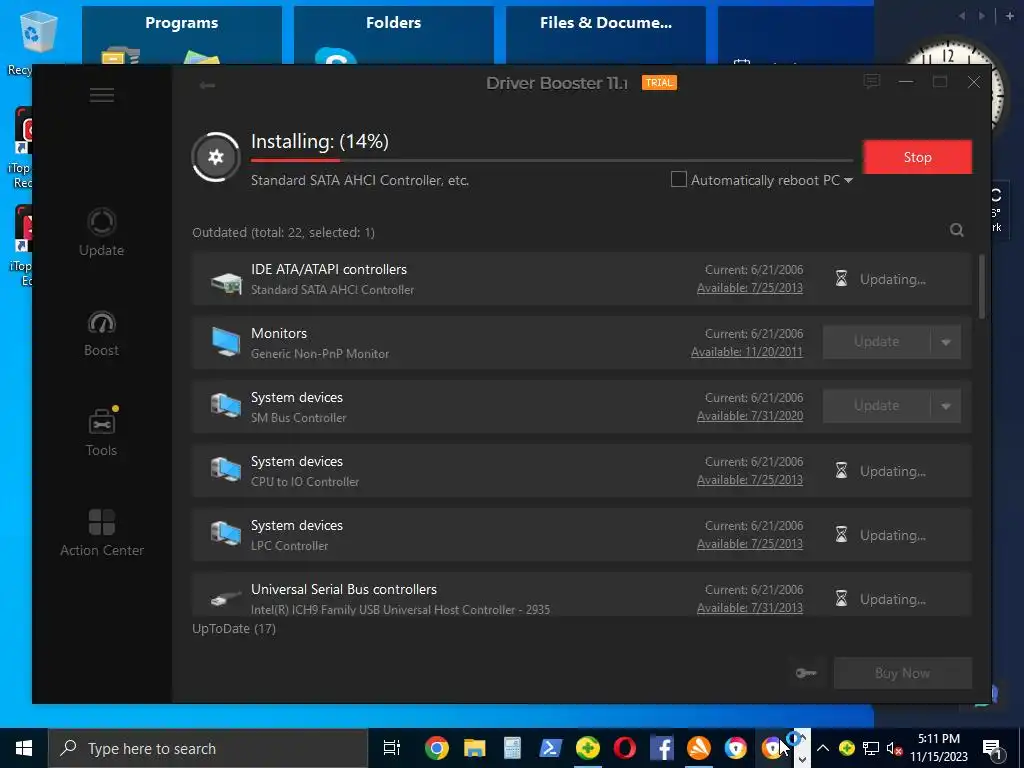The image size is (1024, 768).
Task: Open Available 7/31/2020 link for SM Bus Controller
Action: click(750, 416)
